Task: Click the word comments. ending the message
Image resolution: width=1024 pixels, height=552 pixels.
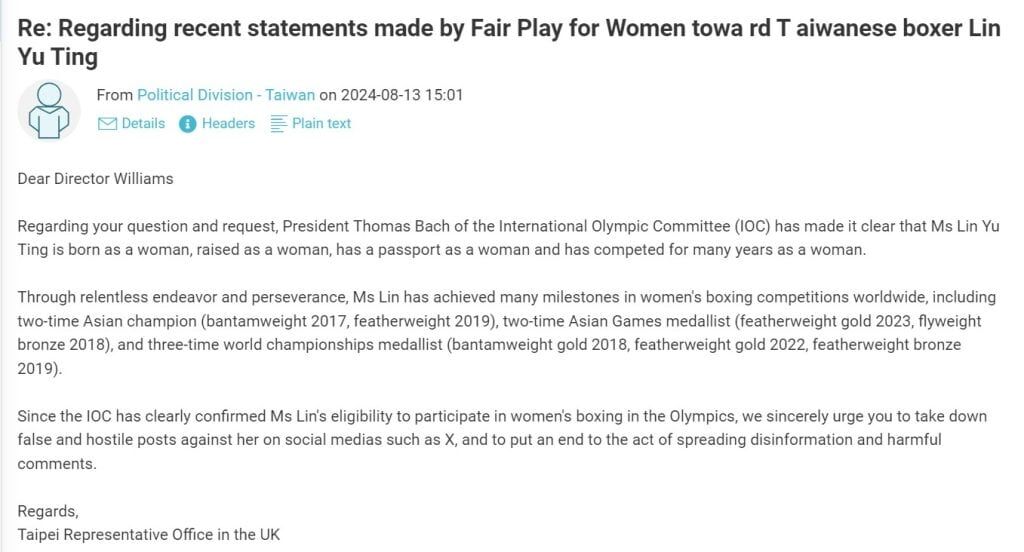Action: pyautogui.click(x=57, y=464)
